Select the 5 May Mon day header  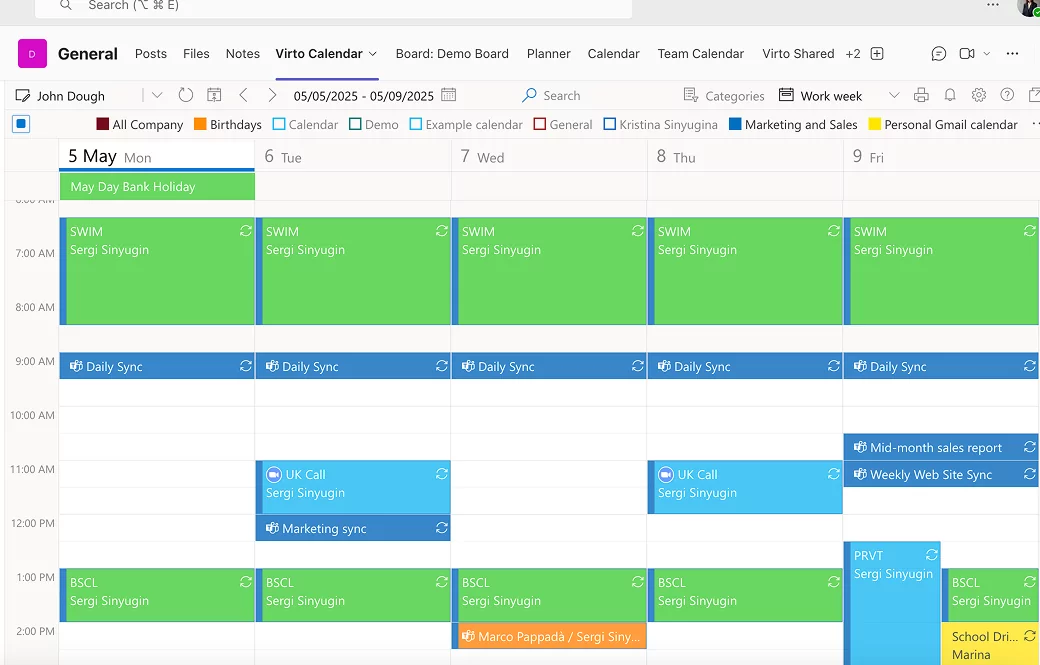[157, 156]
